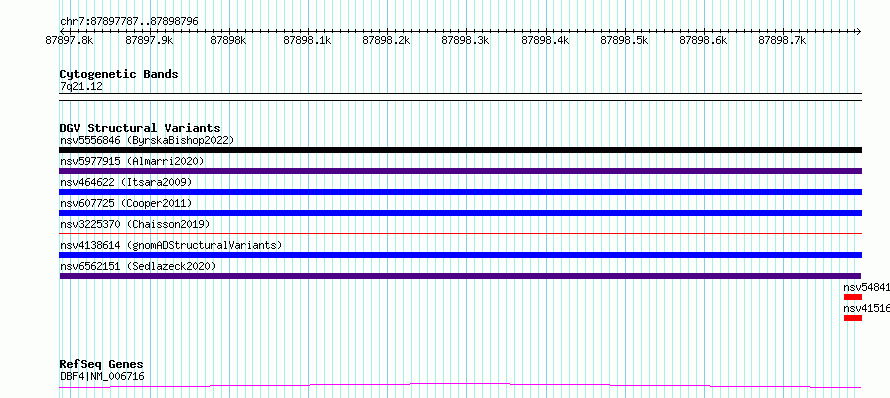The image size is (890, 398).
Task: Click the ruler's left arrow end
Action: (x=62, y=31)
